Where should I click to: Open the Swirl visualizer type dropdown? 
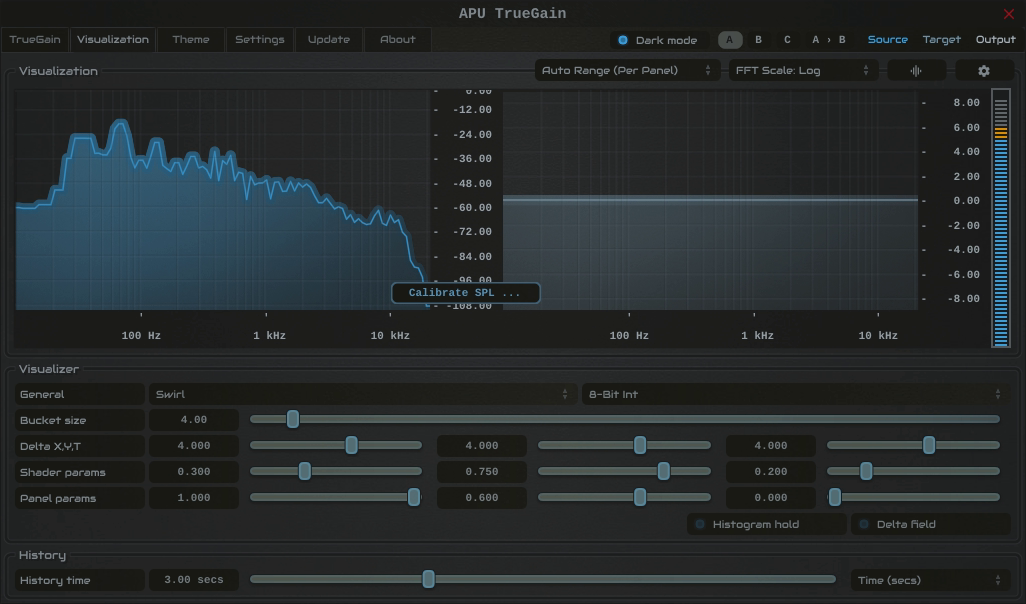[362, 395]
